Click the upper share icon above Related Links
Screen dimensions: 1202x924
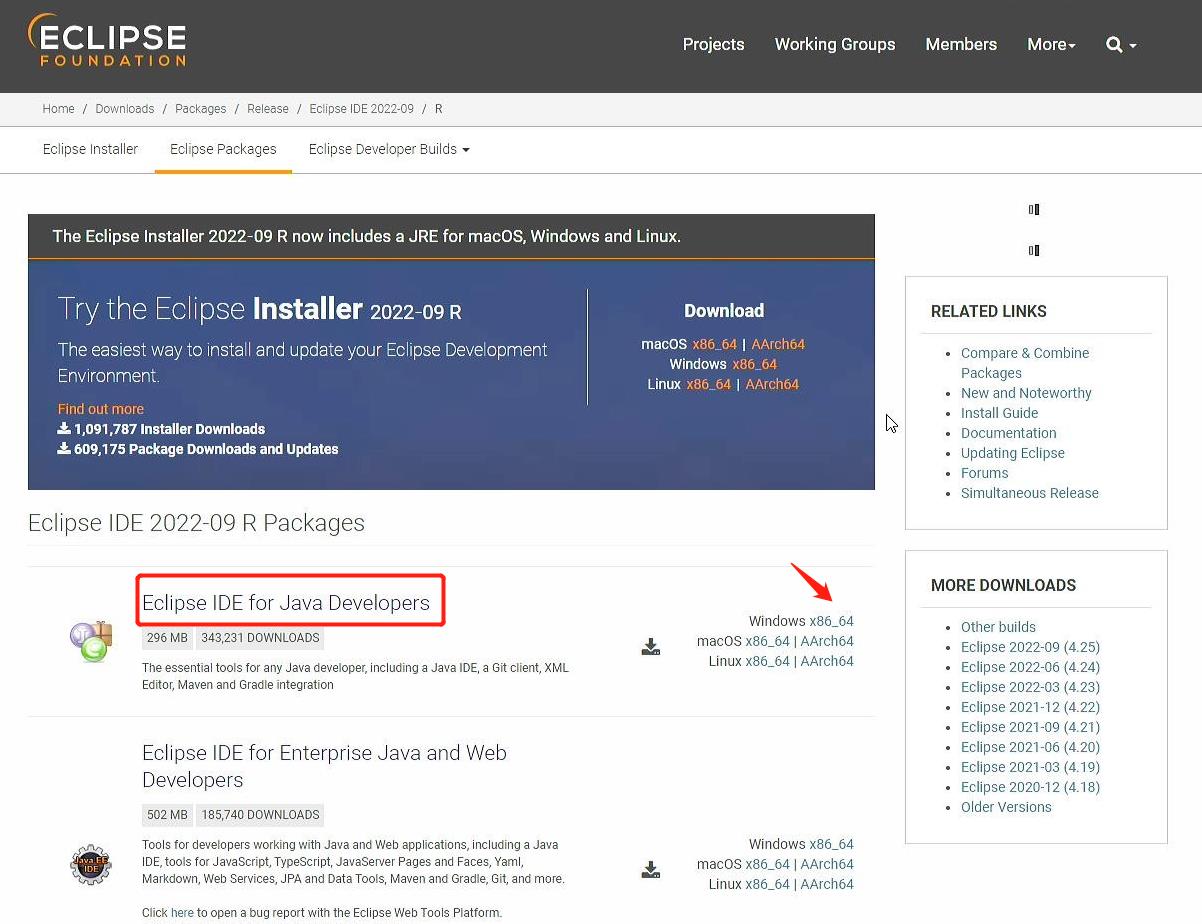coord(1033,209)
